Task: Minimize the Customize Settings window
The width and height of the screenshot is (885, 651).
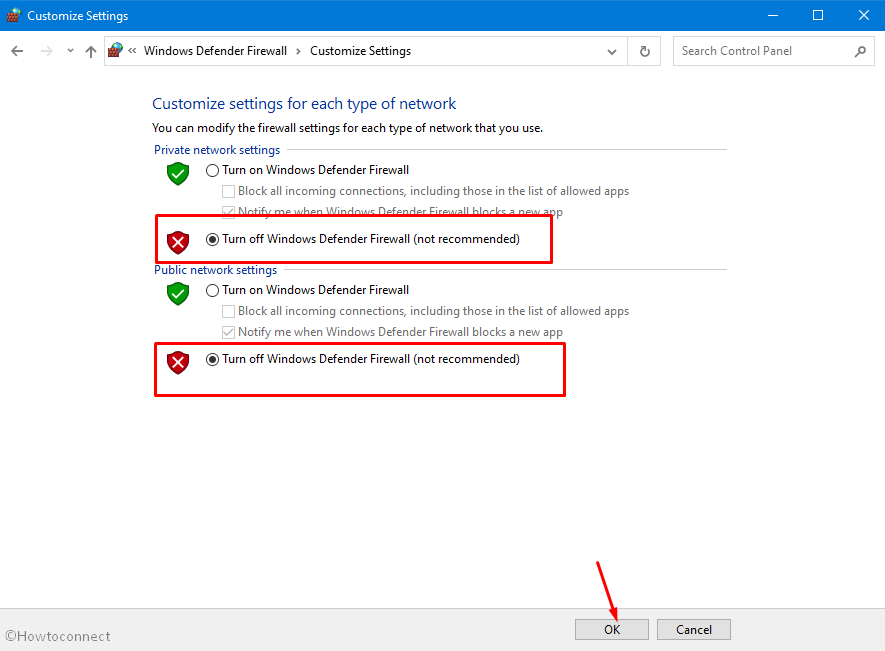Action: (773, 15)
